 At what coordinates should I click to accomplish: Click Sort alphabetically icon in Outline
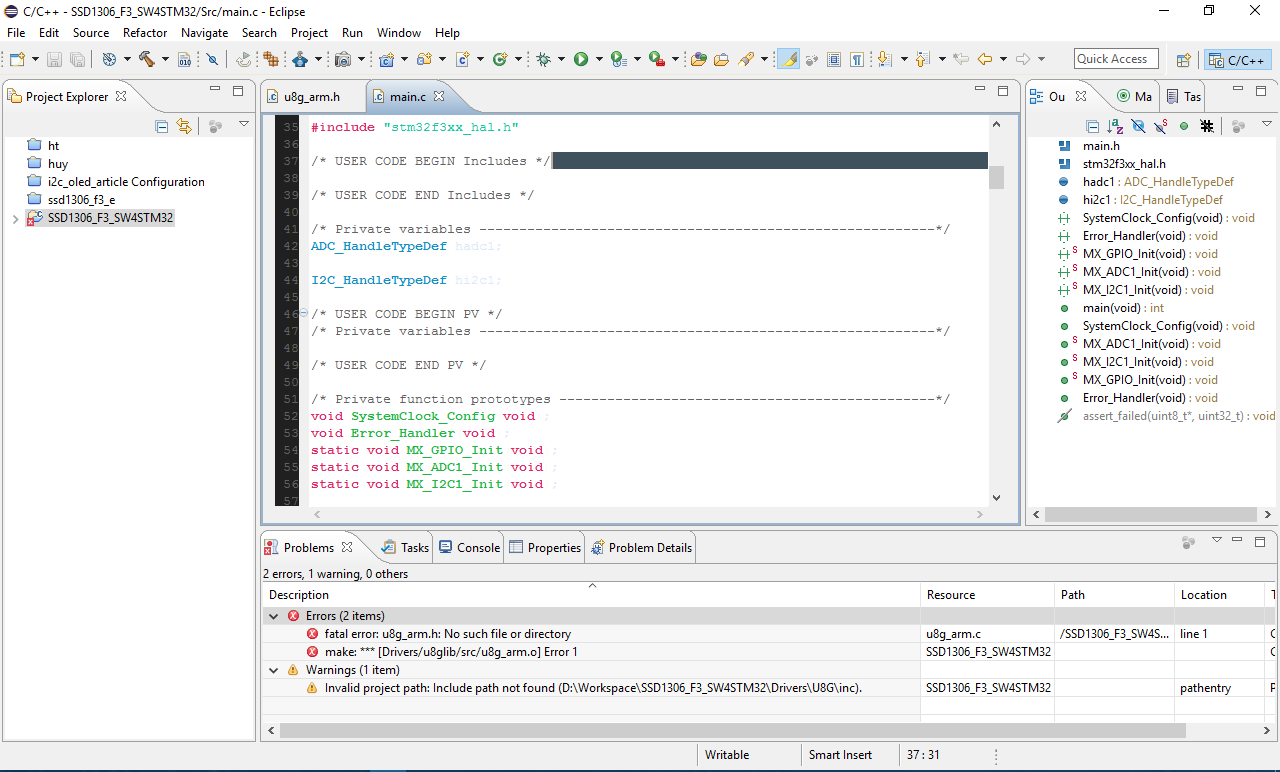tap(1115, 126)
